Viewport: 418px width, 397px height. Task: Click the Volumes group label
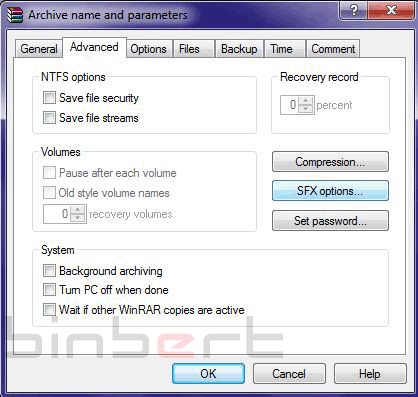click(x=61, y=152)
